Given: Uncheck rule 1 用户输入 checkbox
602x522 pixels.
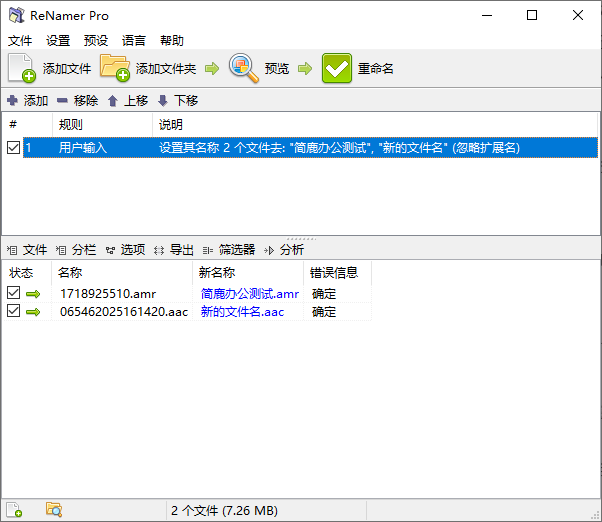Looking at the screenshot, I should 13,147.
